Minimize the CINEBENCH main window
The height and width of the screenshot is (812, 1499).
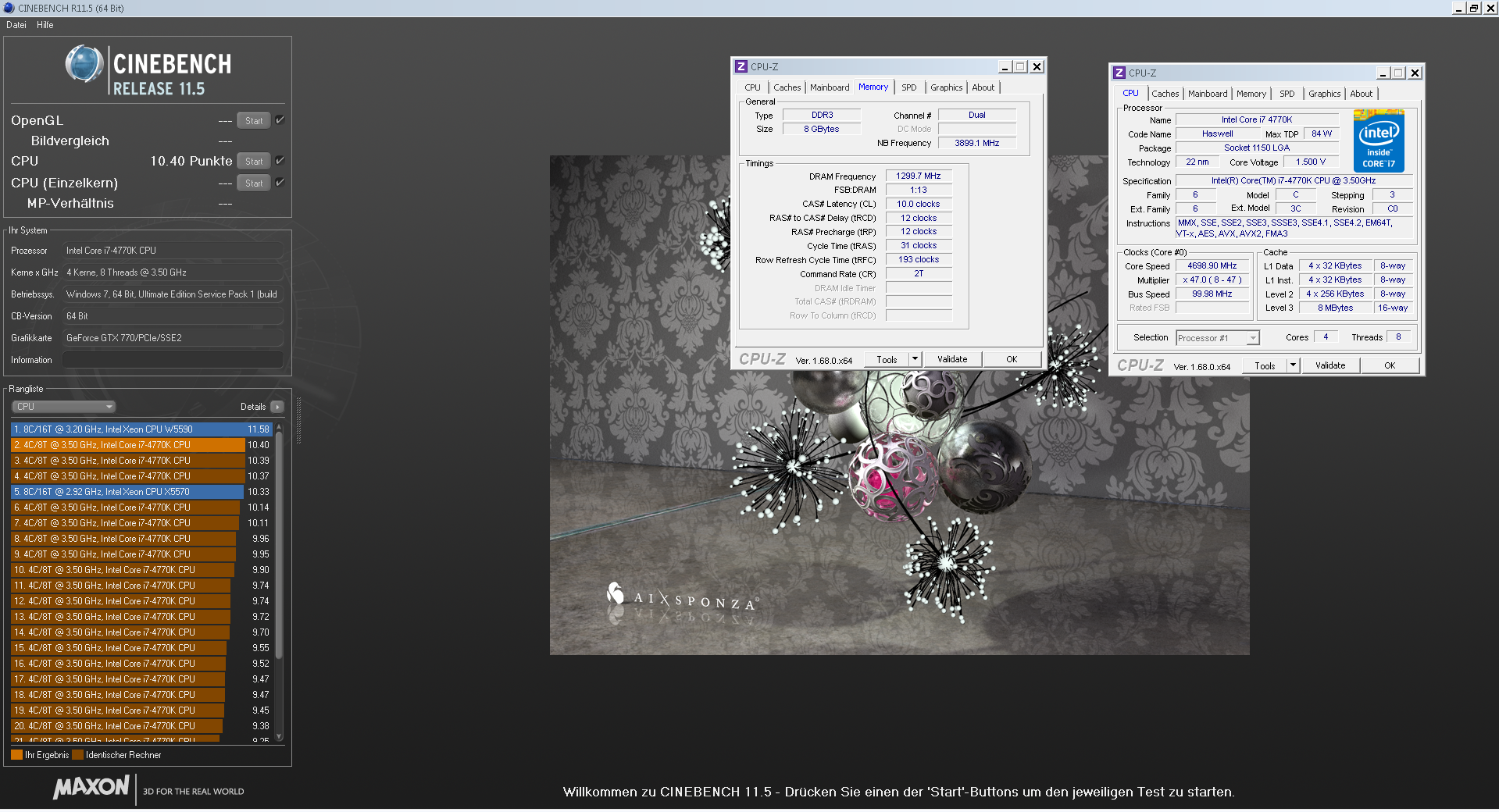(x=1458, y=8)
